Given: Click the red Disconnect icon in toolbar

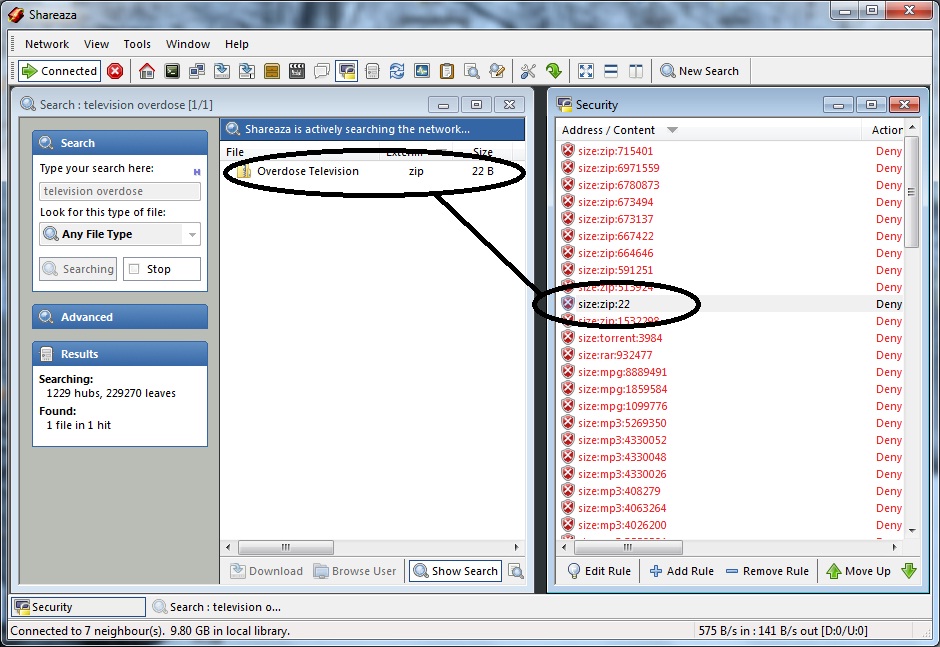Looking at the screenshot, I should pyautogui.click(x=115, y=71).
